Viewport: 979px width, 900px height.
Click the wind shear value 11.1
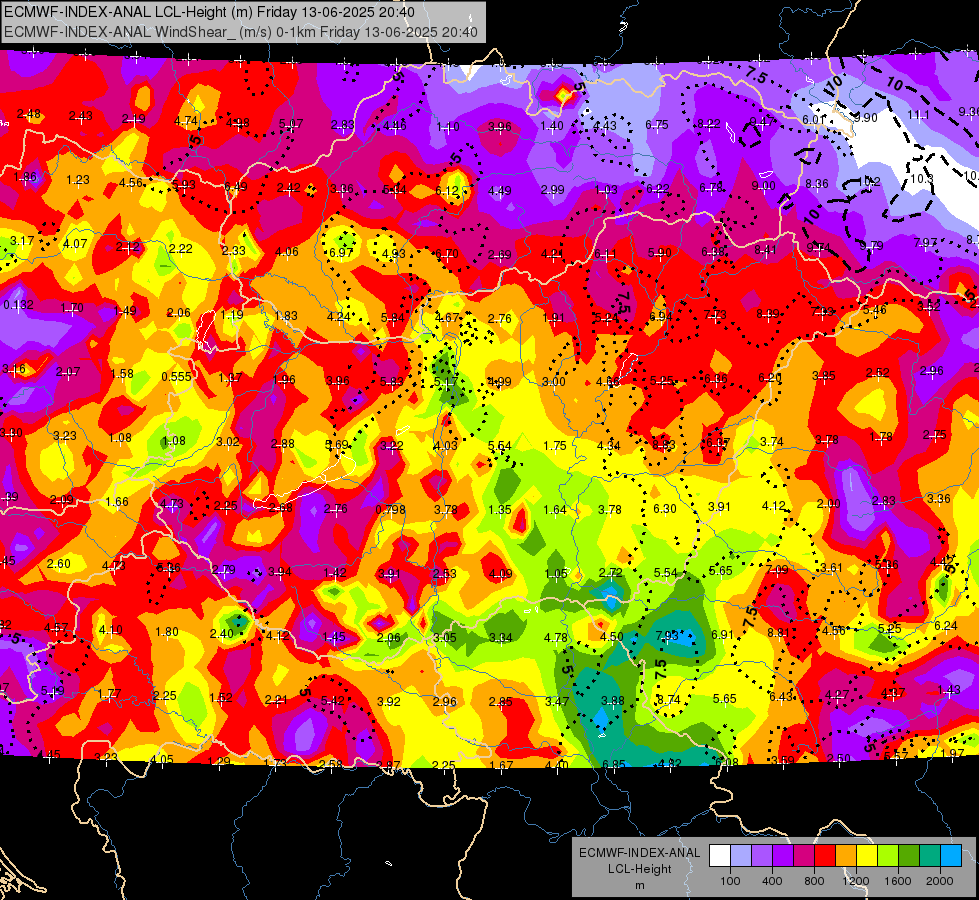[918, 114]
